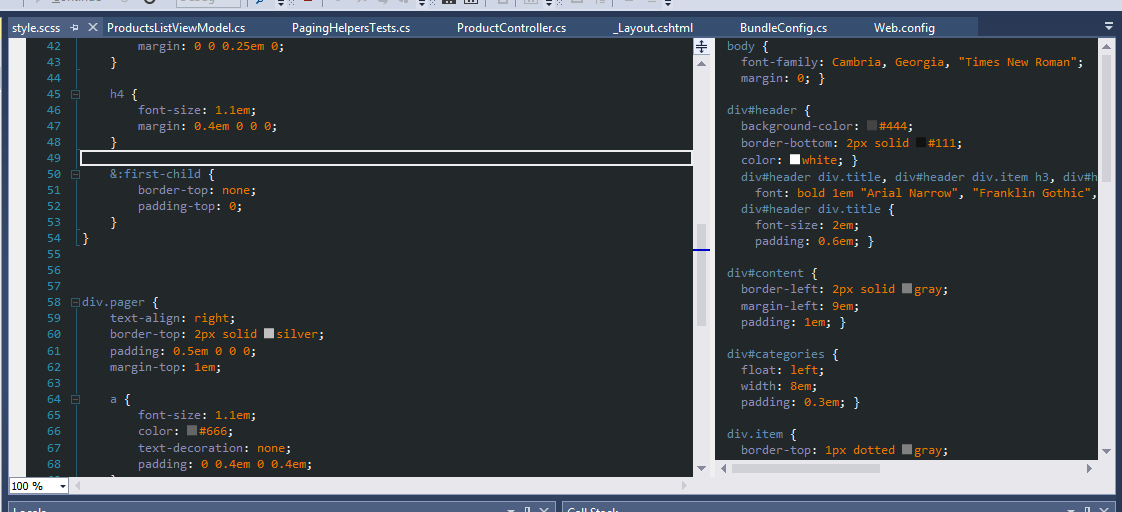Image resolution: width=1122 pixels, height=512 pixels.
Task: Click the 'text-align: right;' line
Action: tap(172, 318)
